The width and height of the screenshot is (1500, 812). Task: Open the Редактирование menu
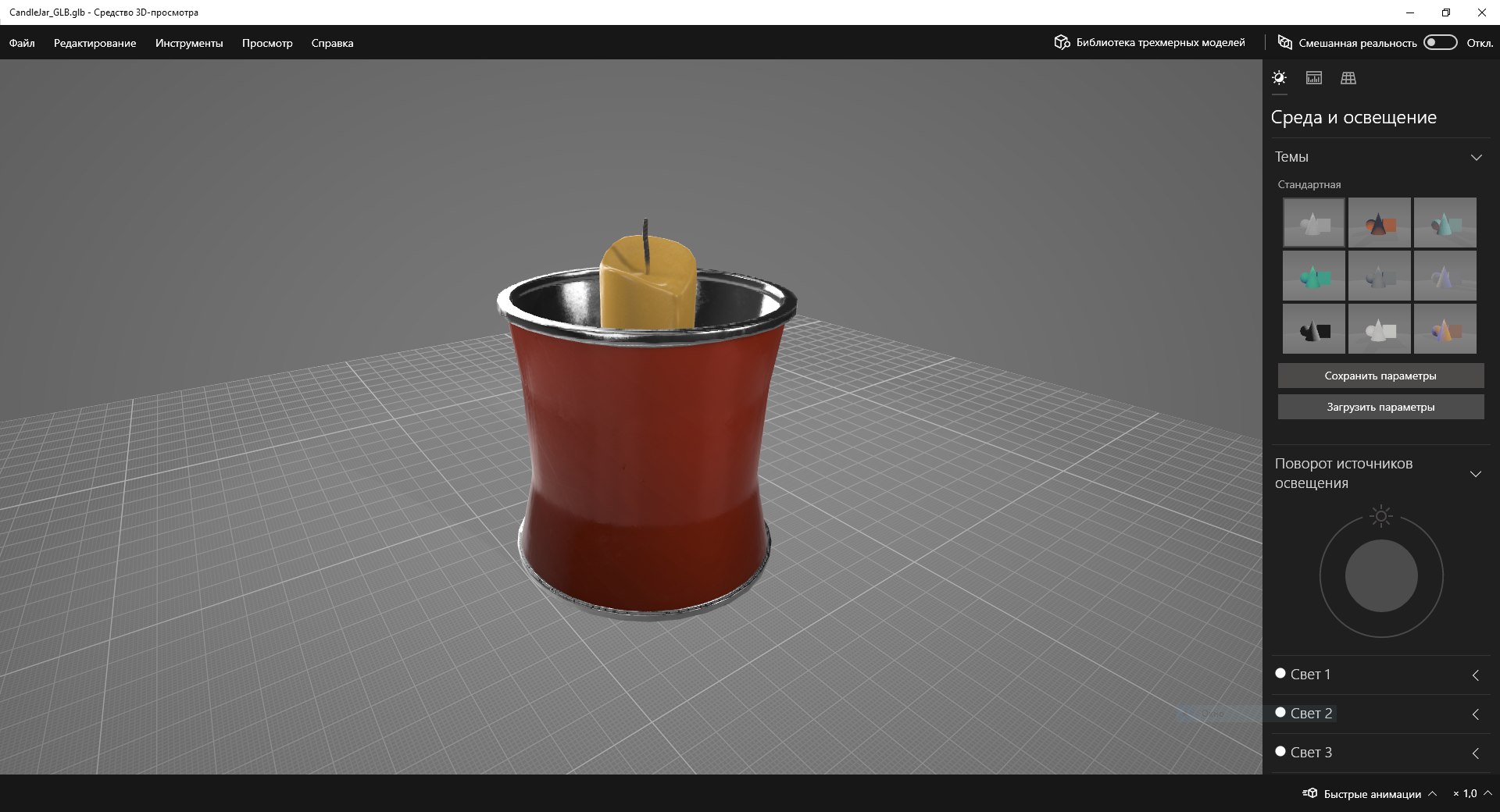[x=95, y=43]
